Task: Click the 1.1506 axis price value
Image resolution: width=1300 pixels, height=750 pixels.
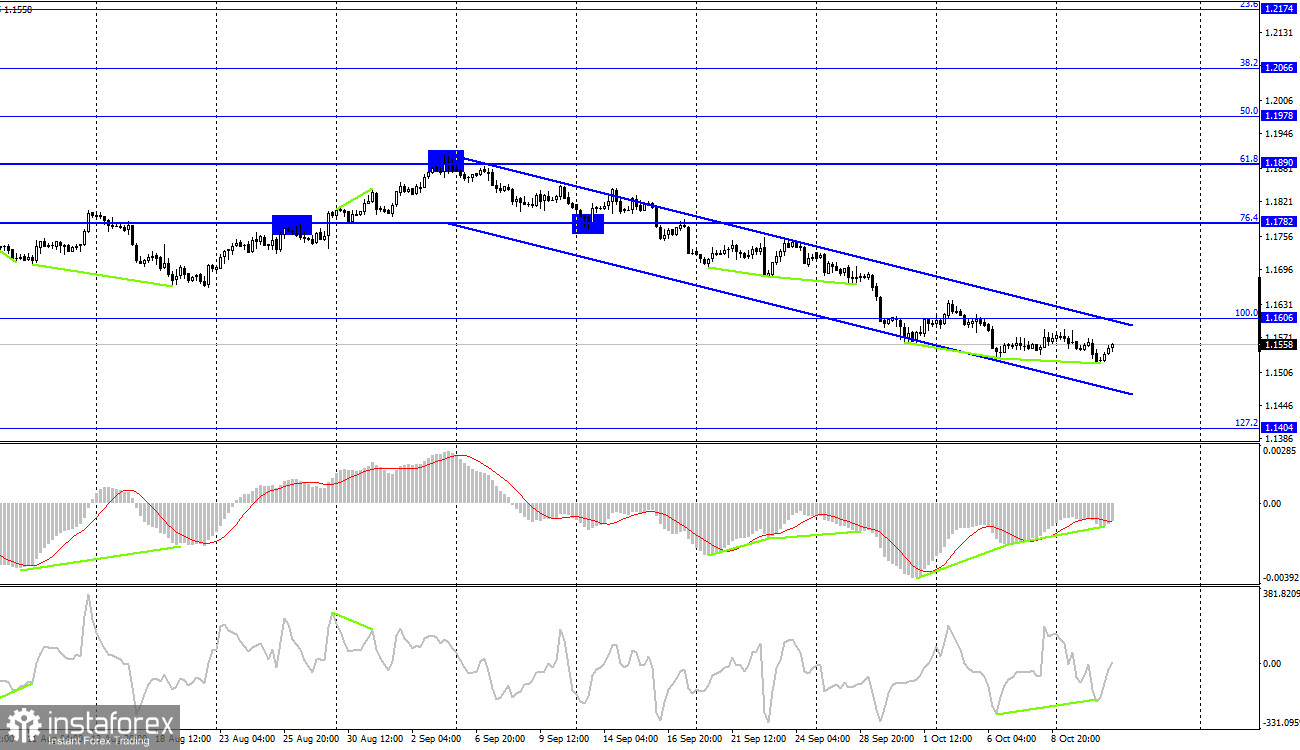Action: tap(1279, 373)
